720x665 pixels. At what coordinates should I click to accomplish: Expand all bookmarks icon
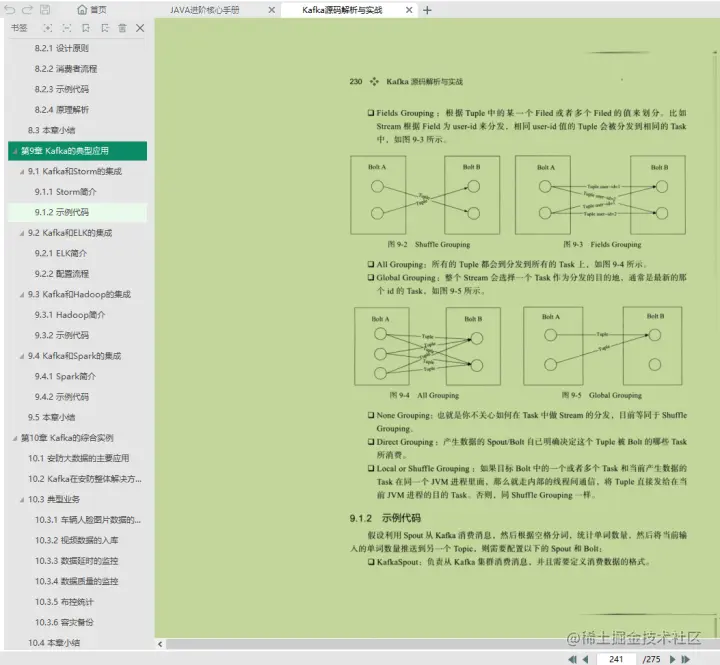pos(47,28)
